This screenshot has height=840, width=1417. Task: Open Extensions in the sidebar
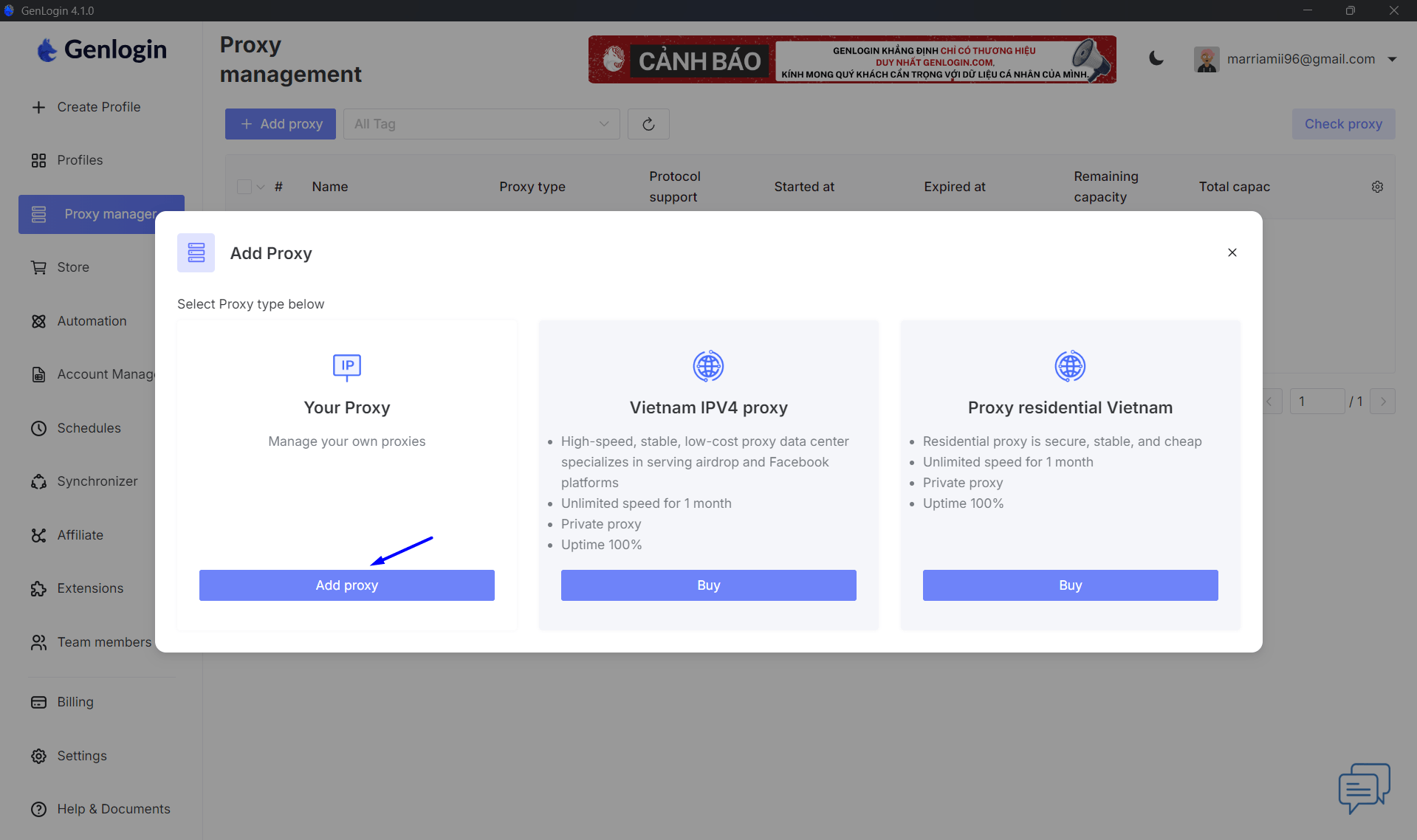tap(90, 588)
